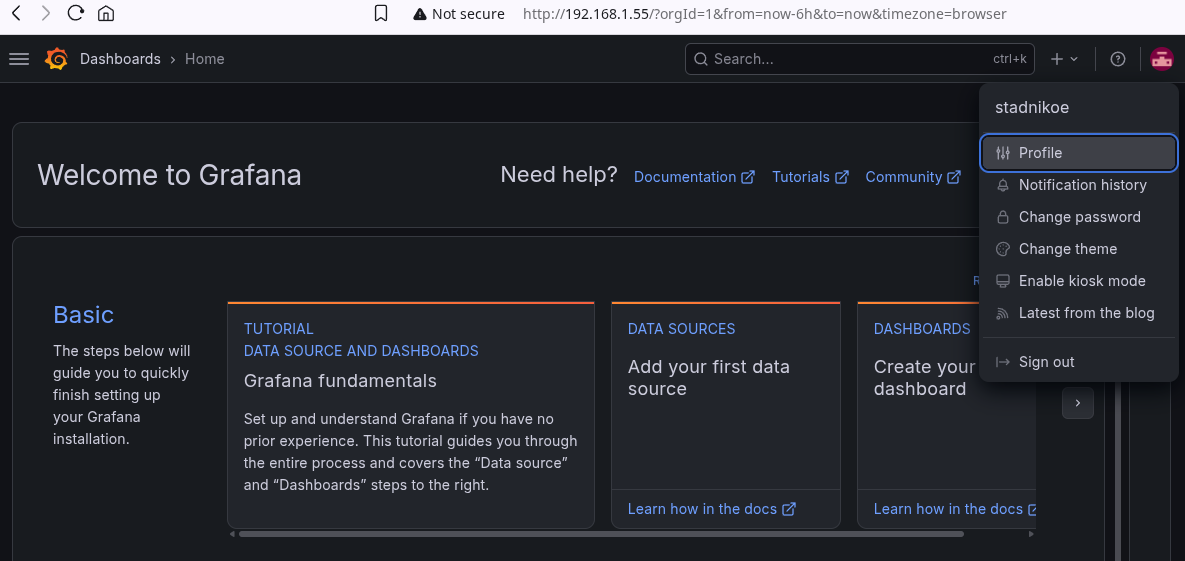Open Grafana hamburger navigation menu

(x=19, y=59)
